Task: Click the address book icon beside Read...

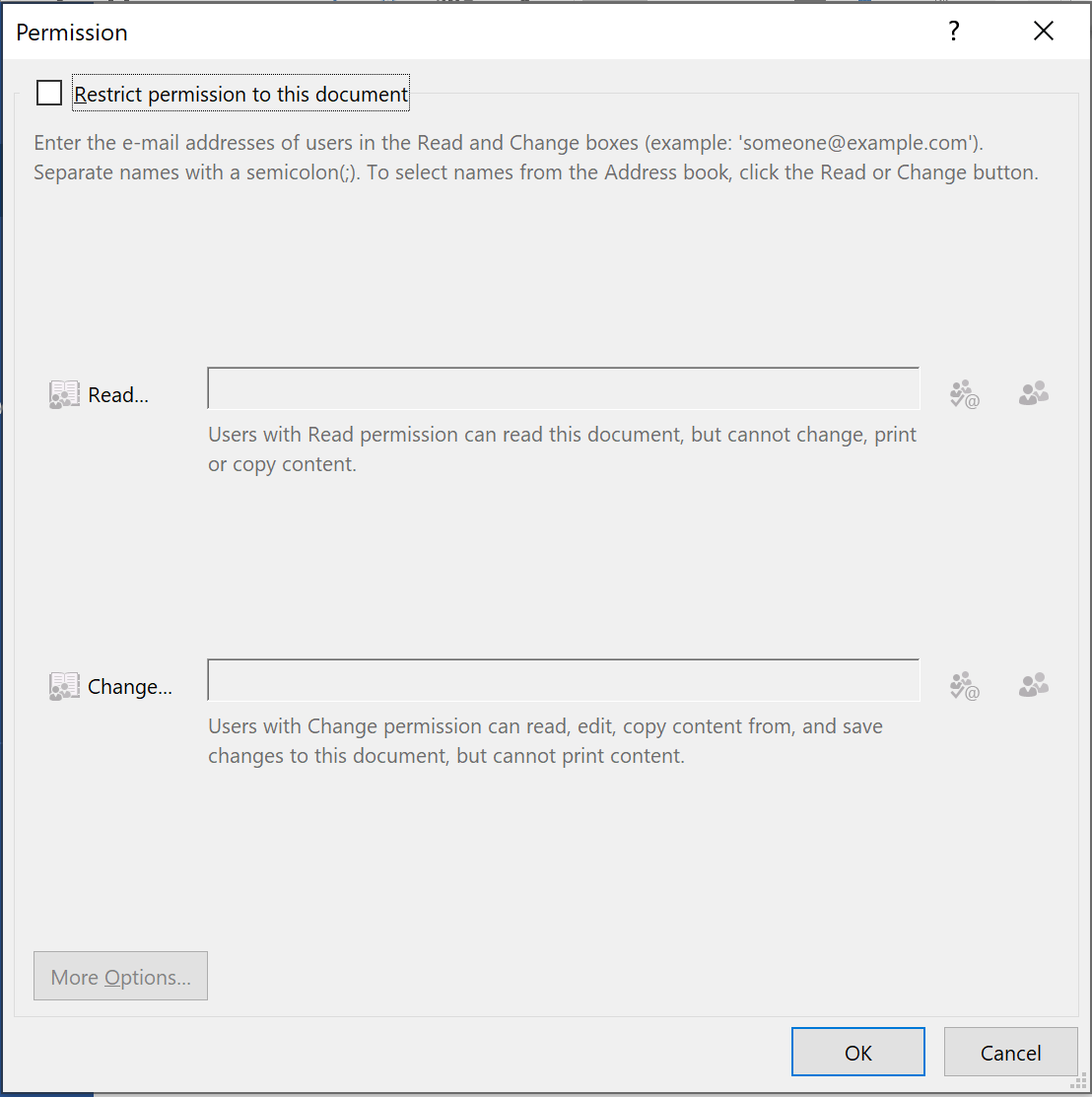Action: click(64, 394)
